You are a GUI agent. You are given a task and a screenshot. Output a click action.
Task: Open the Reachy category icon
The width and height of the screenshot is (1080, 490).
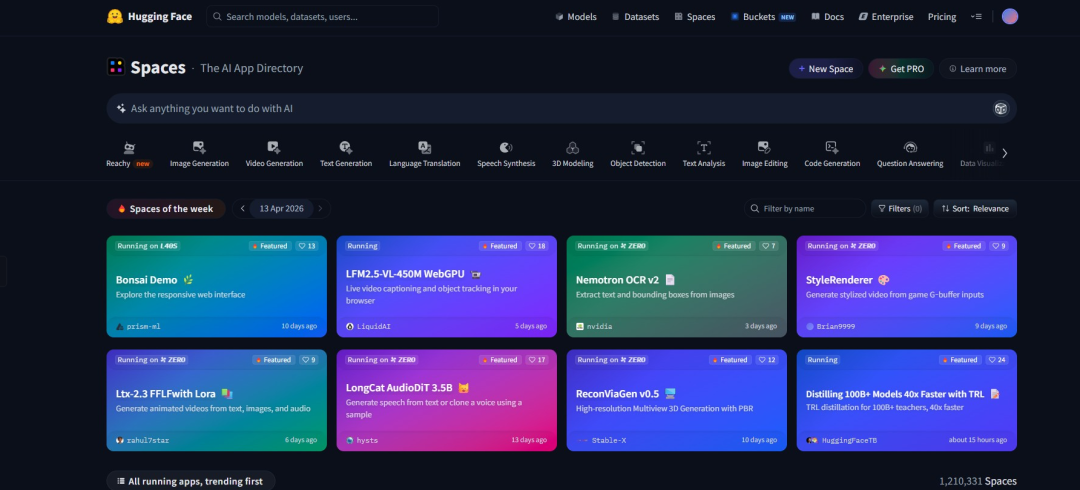[x=129, y=147]
